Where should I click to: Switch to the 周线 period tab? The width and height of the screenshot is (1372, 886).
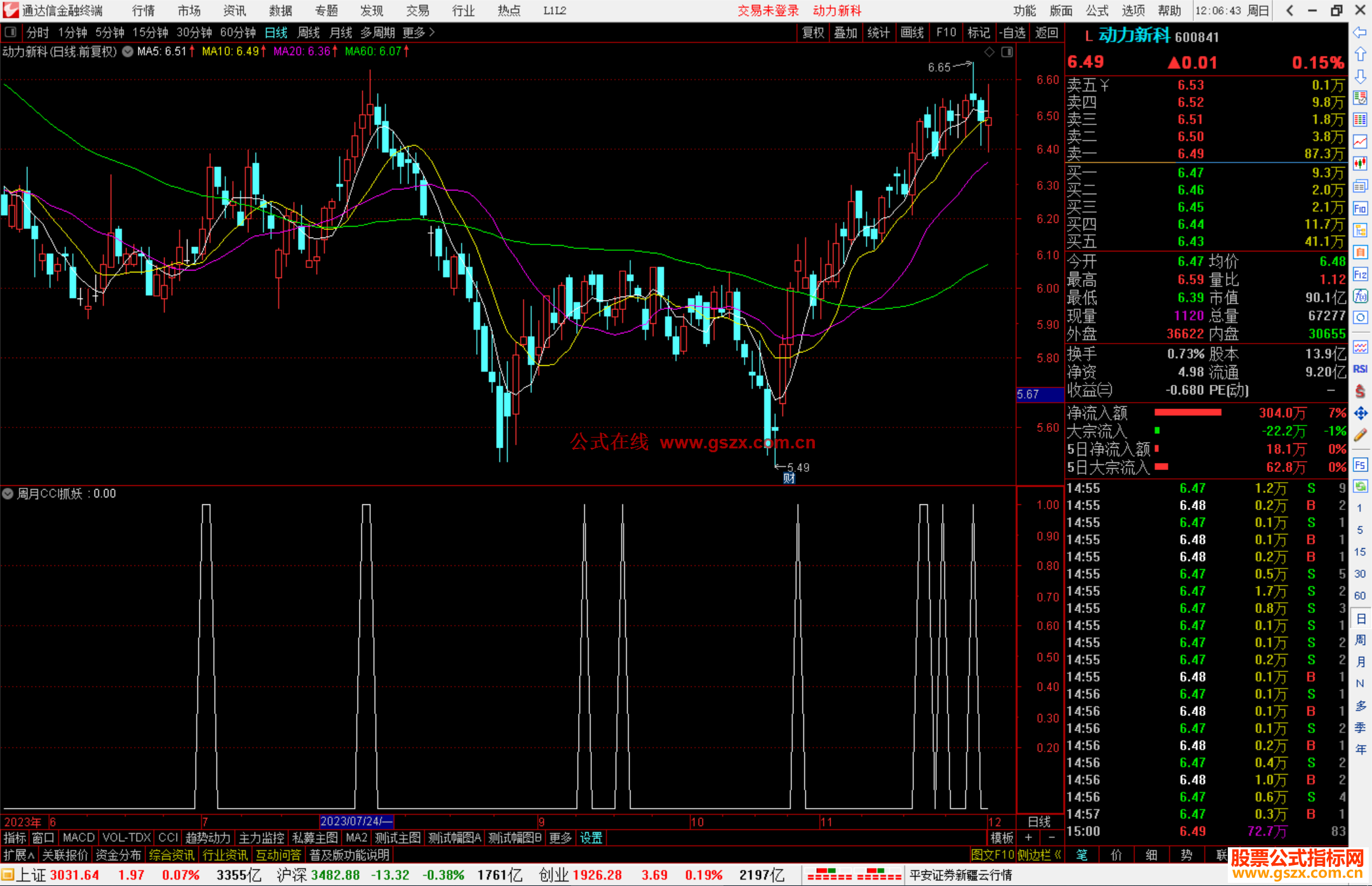309,32
